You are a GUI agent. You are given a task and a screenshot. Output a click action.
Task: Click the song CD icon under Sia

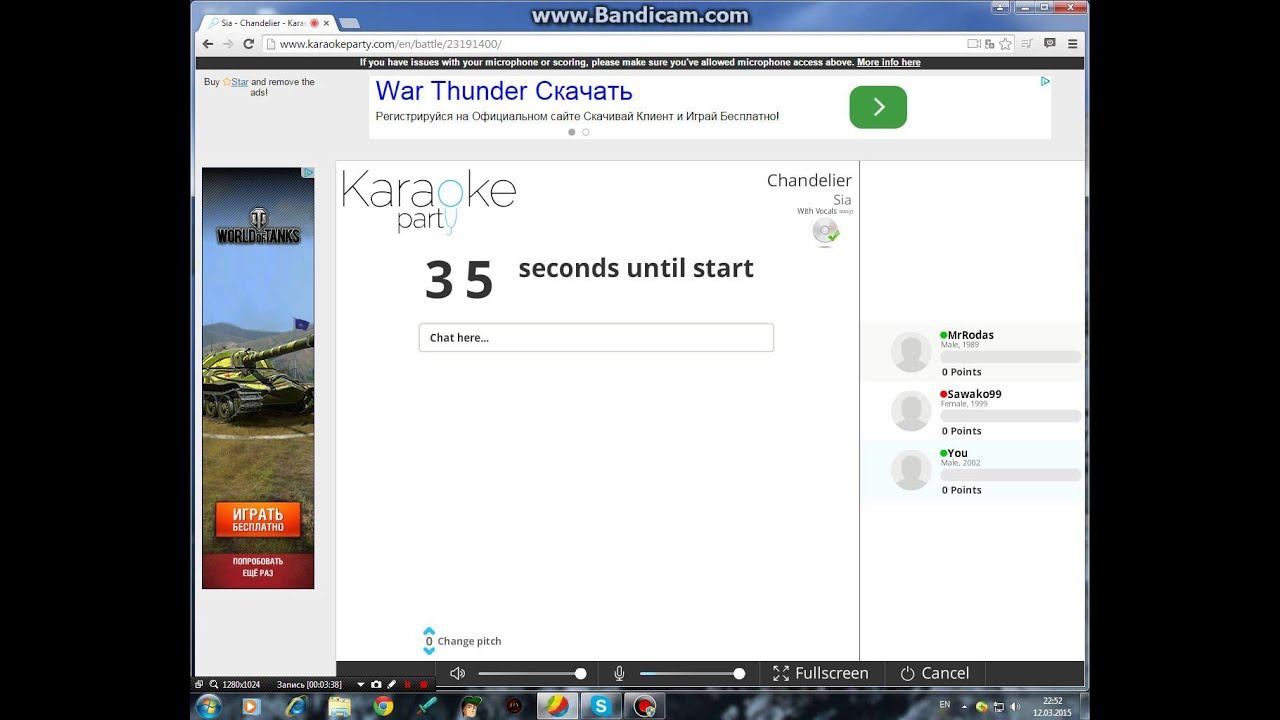pos(825,233)
